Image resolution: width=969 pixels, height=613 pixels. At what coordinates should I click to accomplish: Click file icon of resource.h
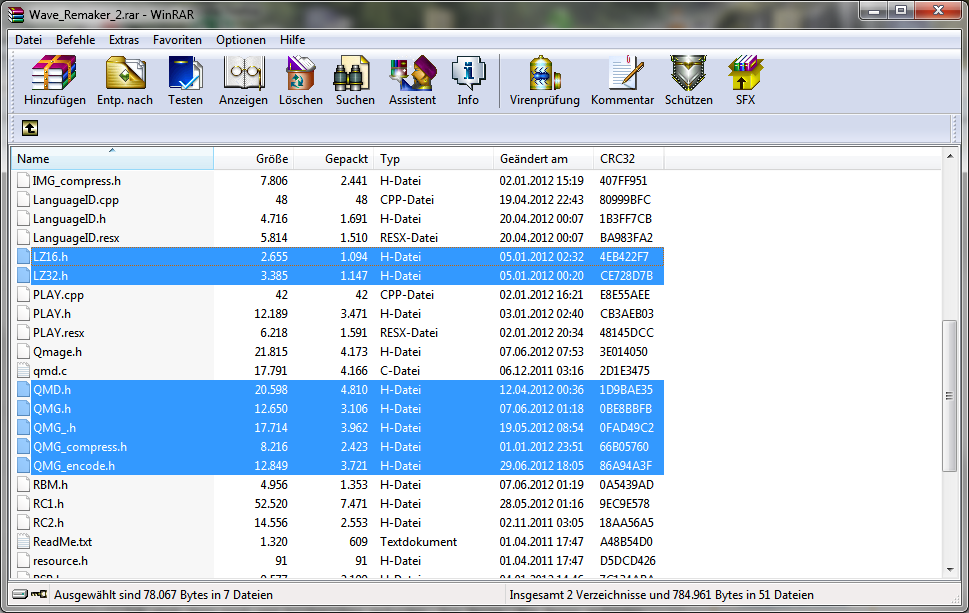(23, 560)
